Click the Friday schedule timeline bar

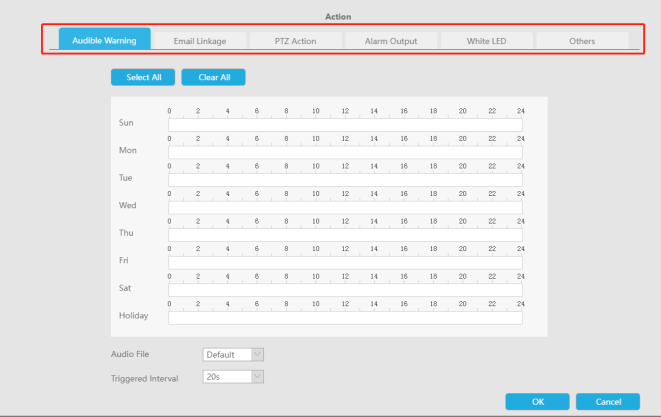pyautogui.click(x=345, y=263)
